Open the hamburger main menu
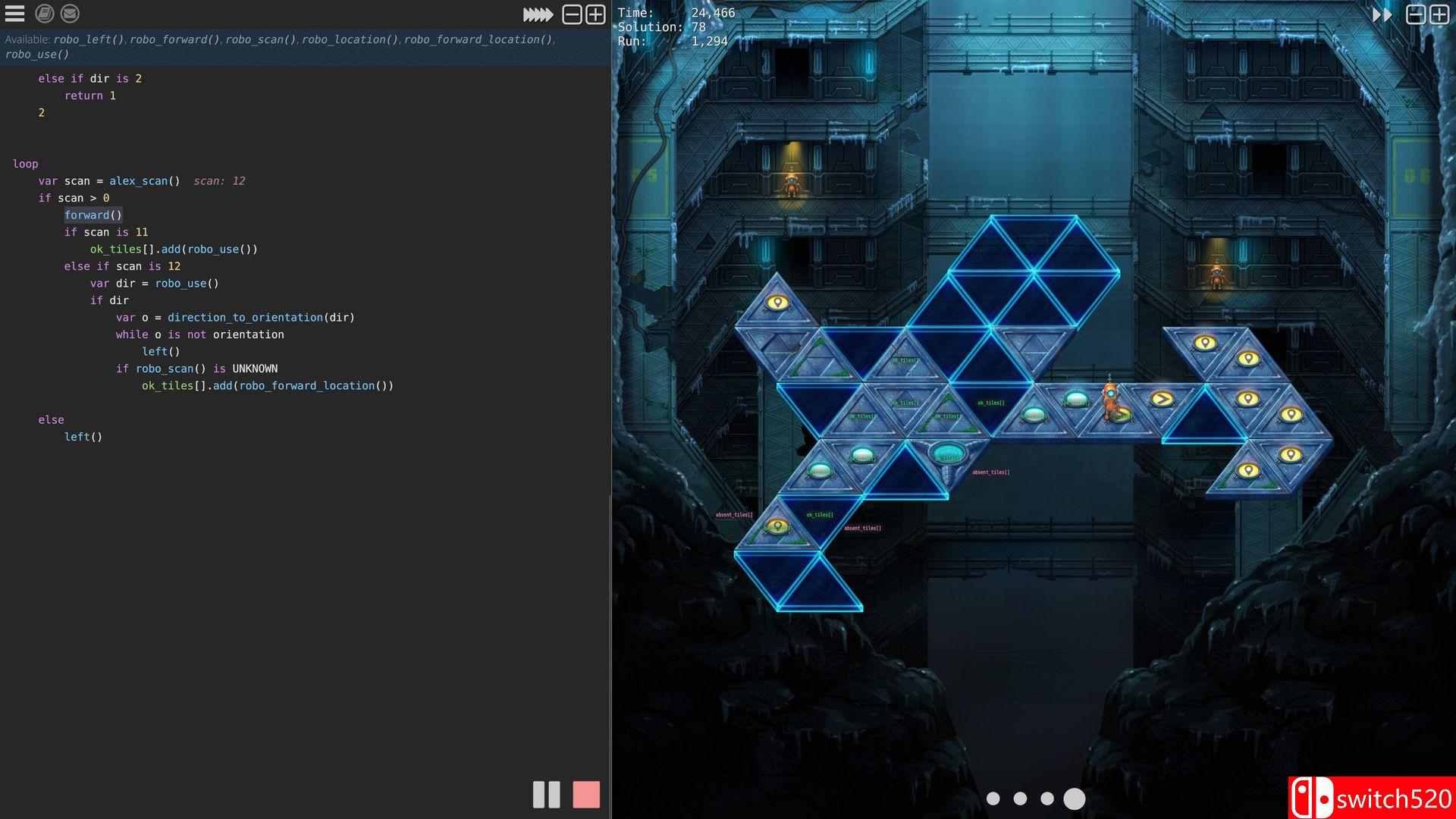 coord(14,14)
